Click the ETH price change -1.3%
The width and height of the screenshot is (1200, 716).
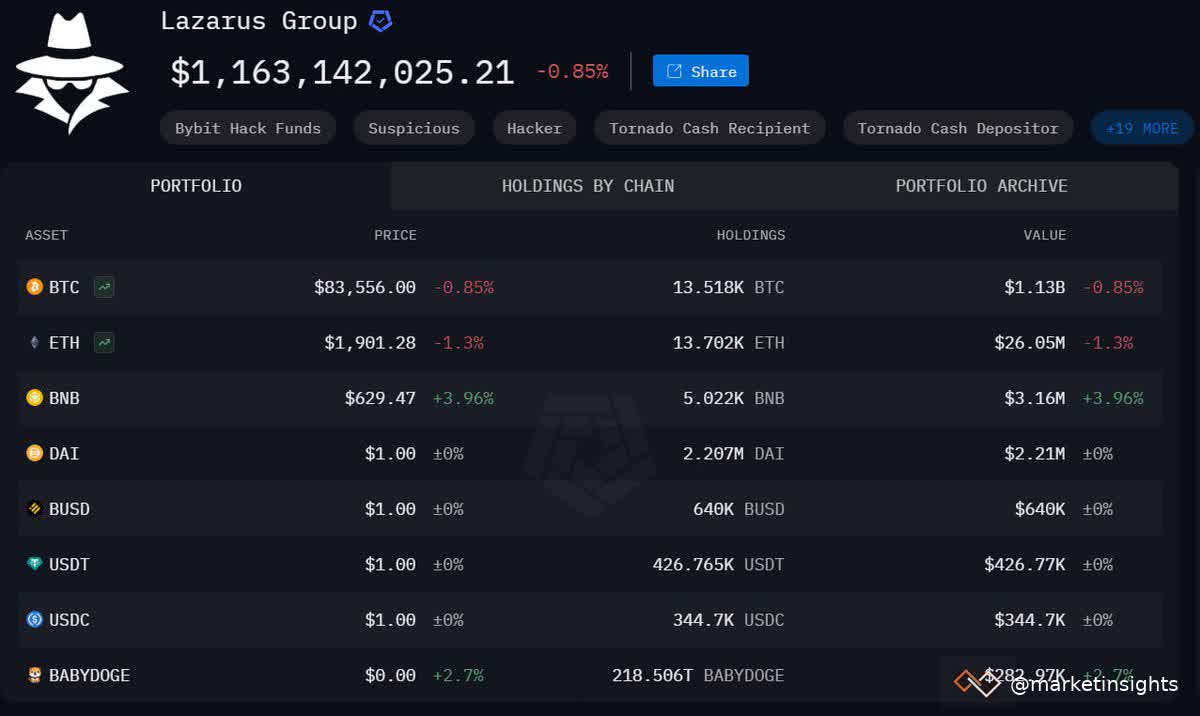point(459,343)
